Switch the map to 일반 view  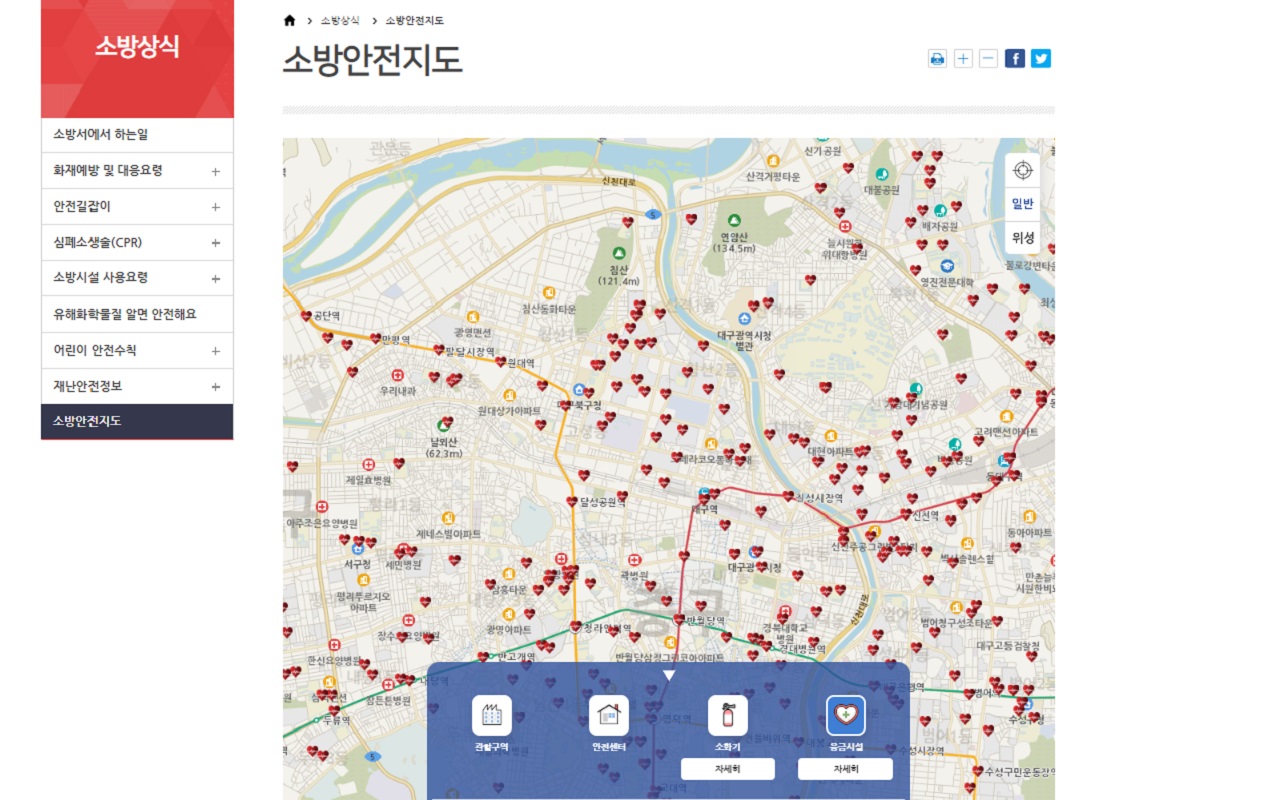point(1022,203)
